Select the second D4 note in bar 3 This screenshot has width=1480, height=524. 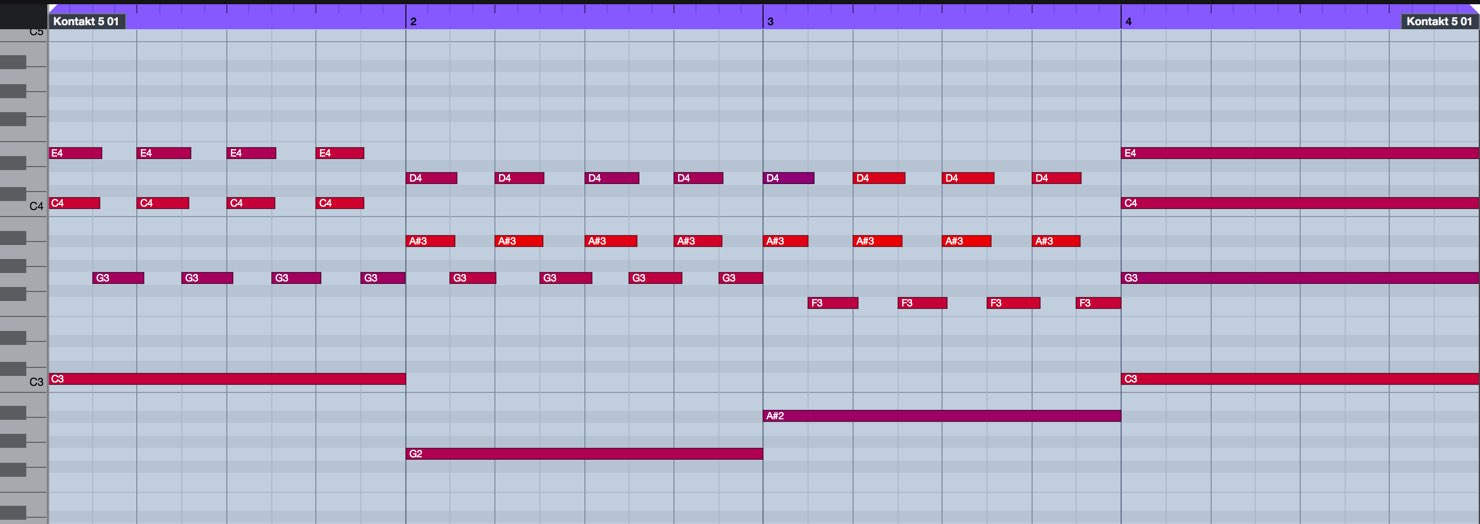[x=879, y=178]
